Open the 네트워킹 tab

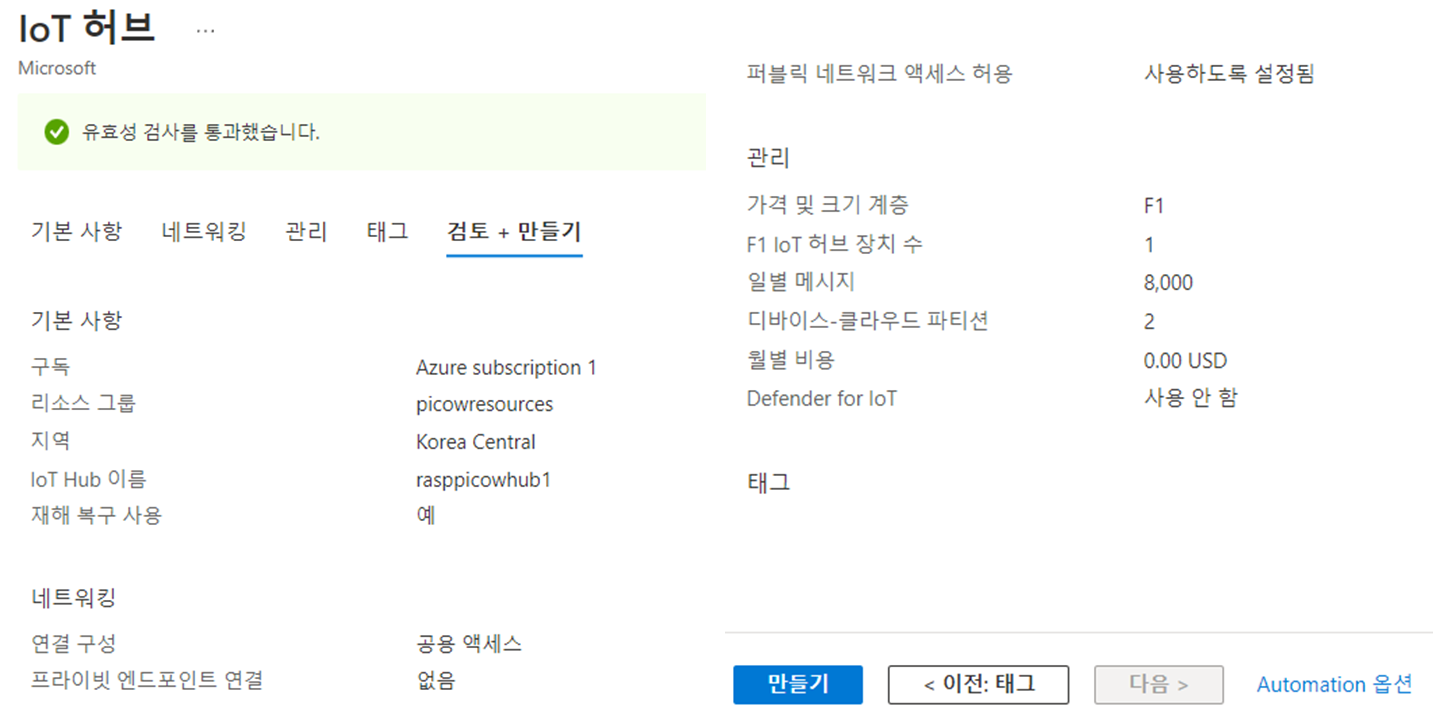204,232
